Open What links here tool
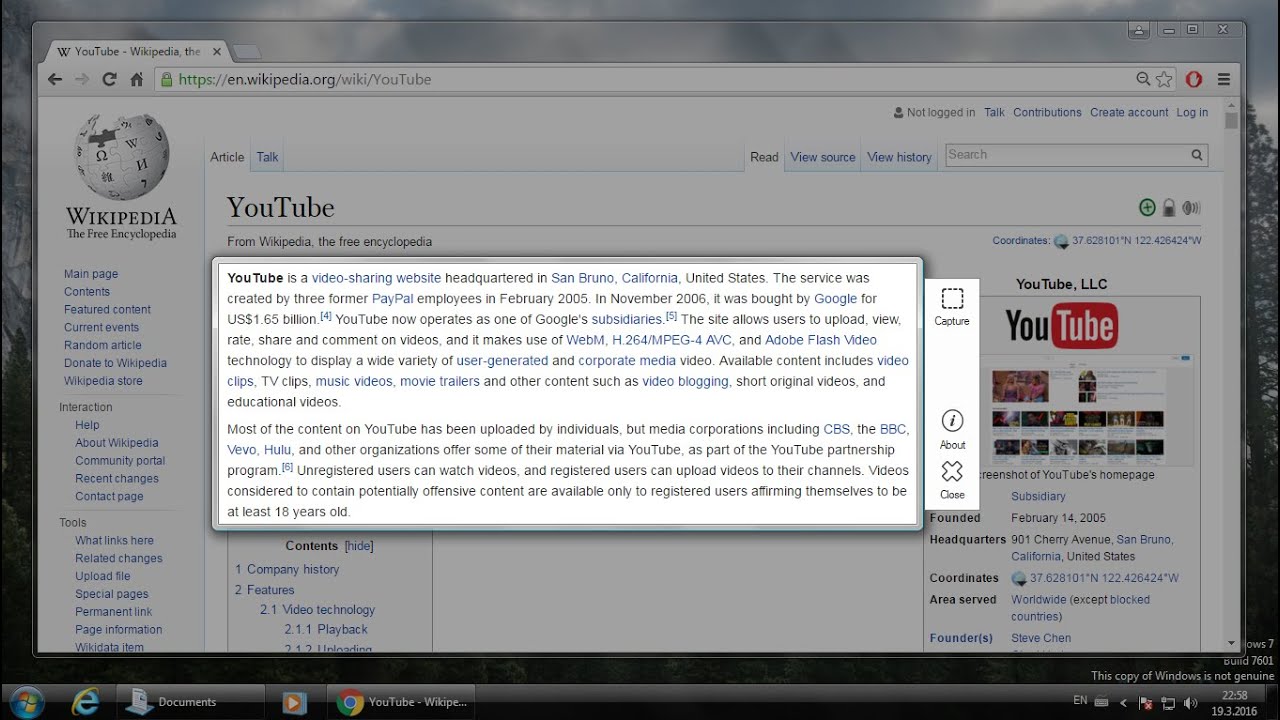 tap(114, 541)
